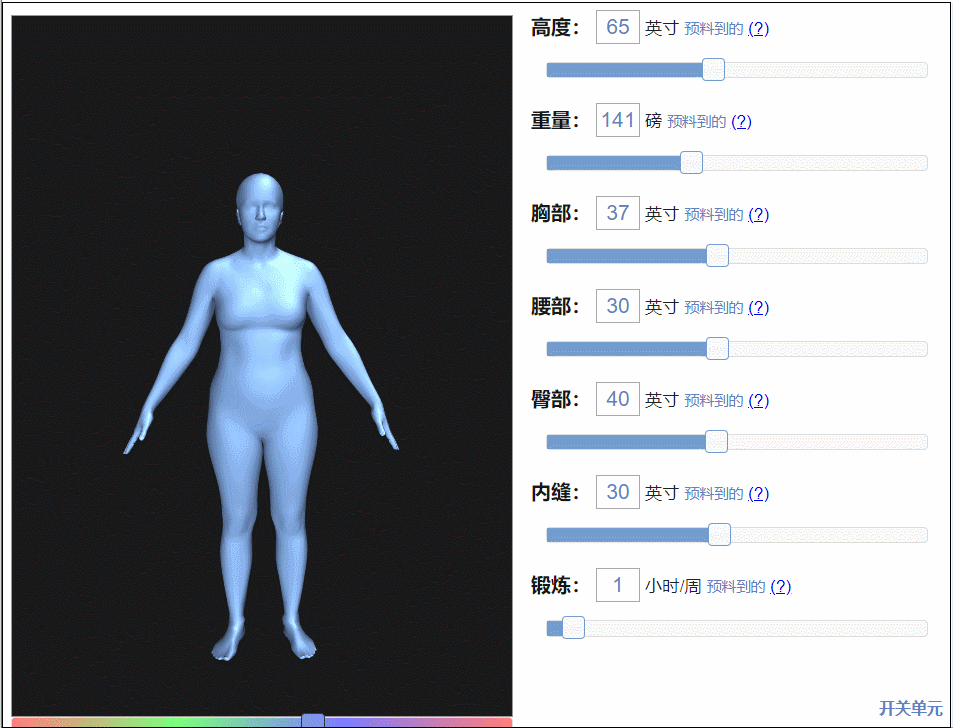Click the 预料到的 link beside 臀部
This screenshot has height=728, width=953.
pos(713,400)
